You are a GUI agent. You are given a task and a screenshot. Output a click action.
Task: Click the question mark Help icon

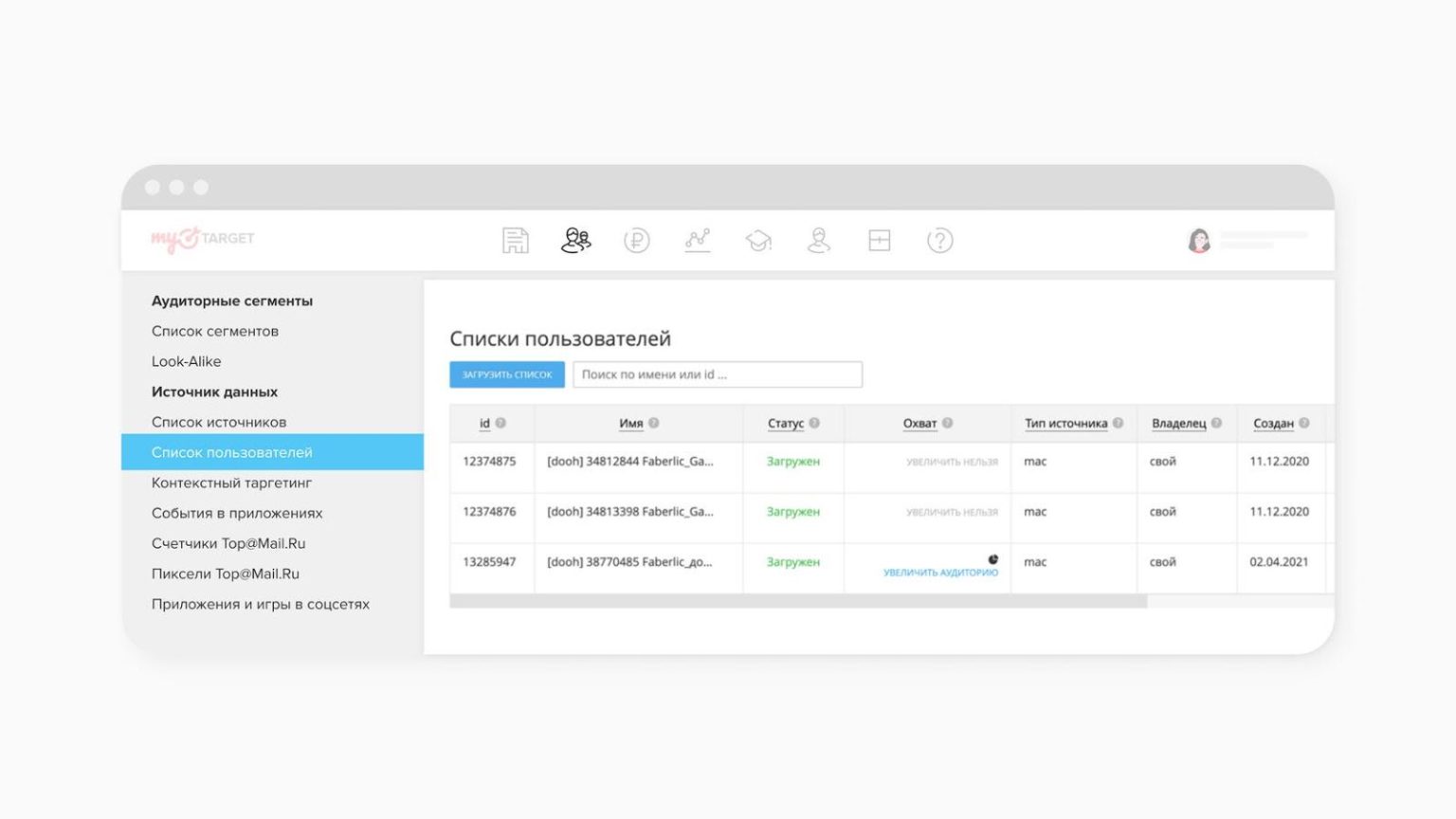pos(939,241)
